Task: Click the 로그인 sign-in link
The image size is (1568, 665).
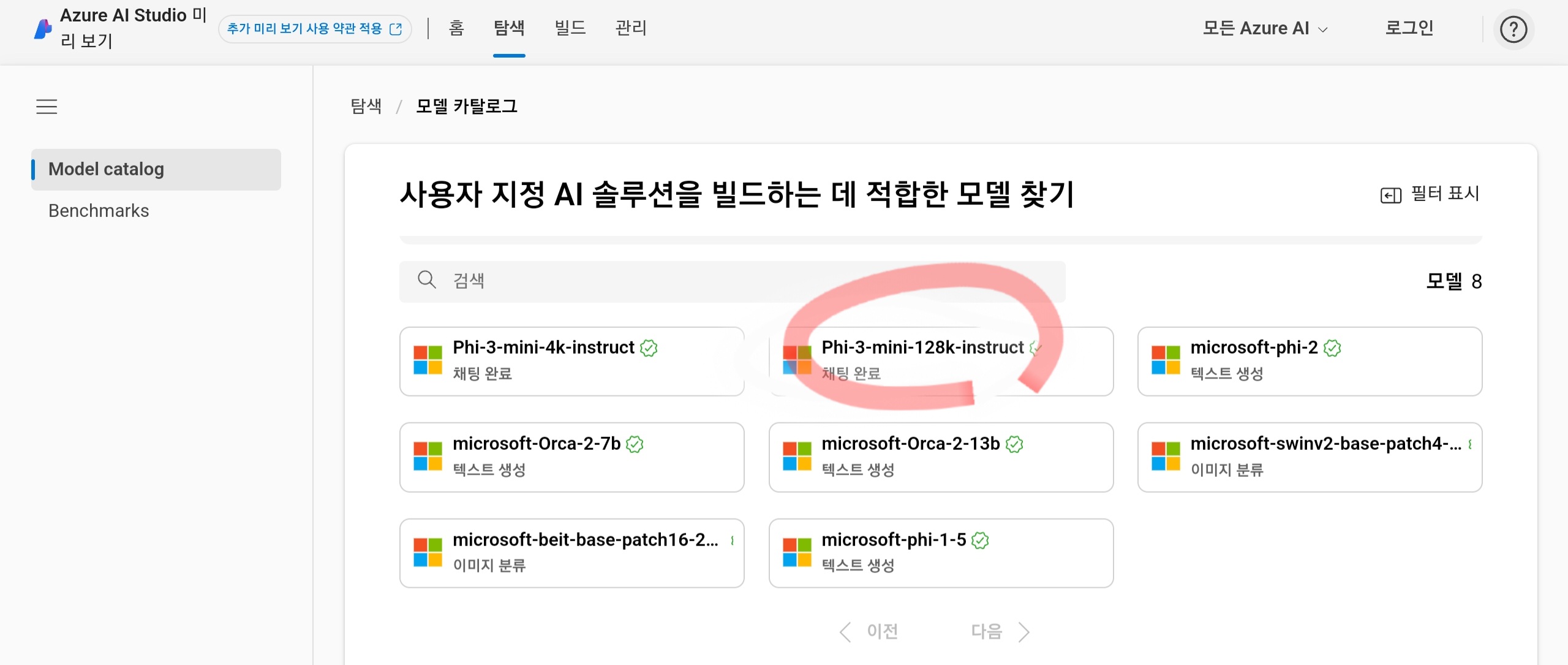Action: (x=1409, y=28)
